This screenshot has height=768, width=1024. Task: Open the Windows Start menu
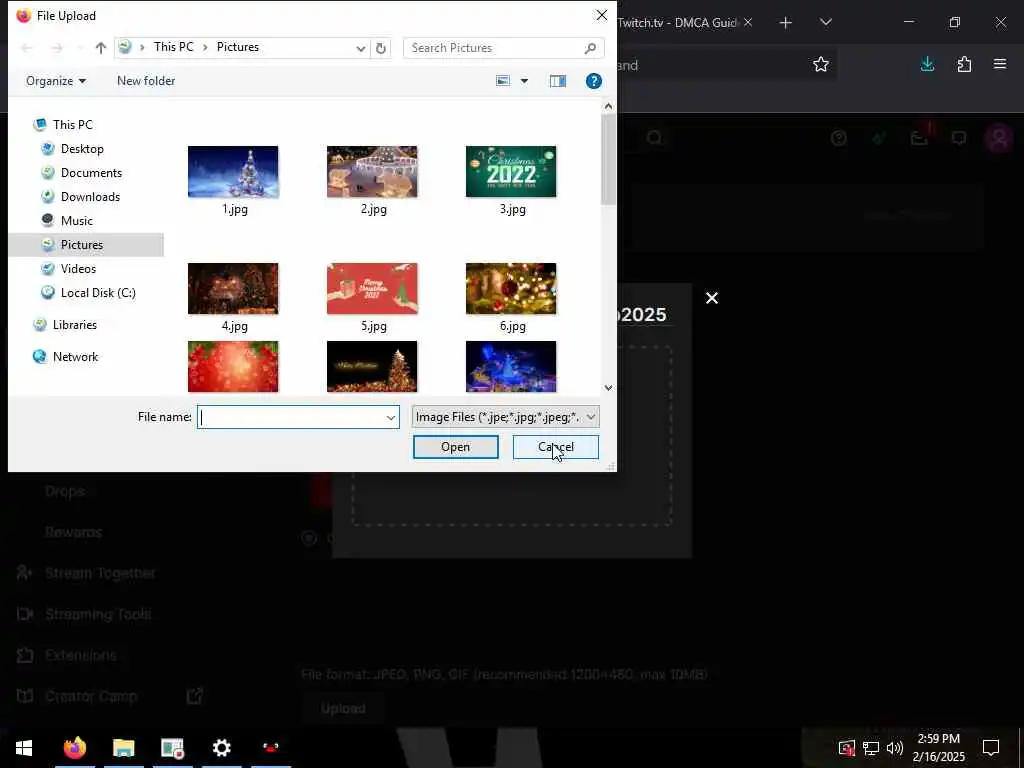tap(24, 748)
